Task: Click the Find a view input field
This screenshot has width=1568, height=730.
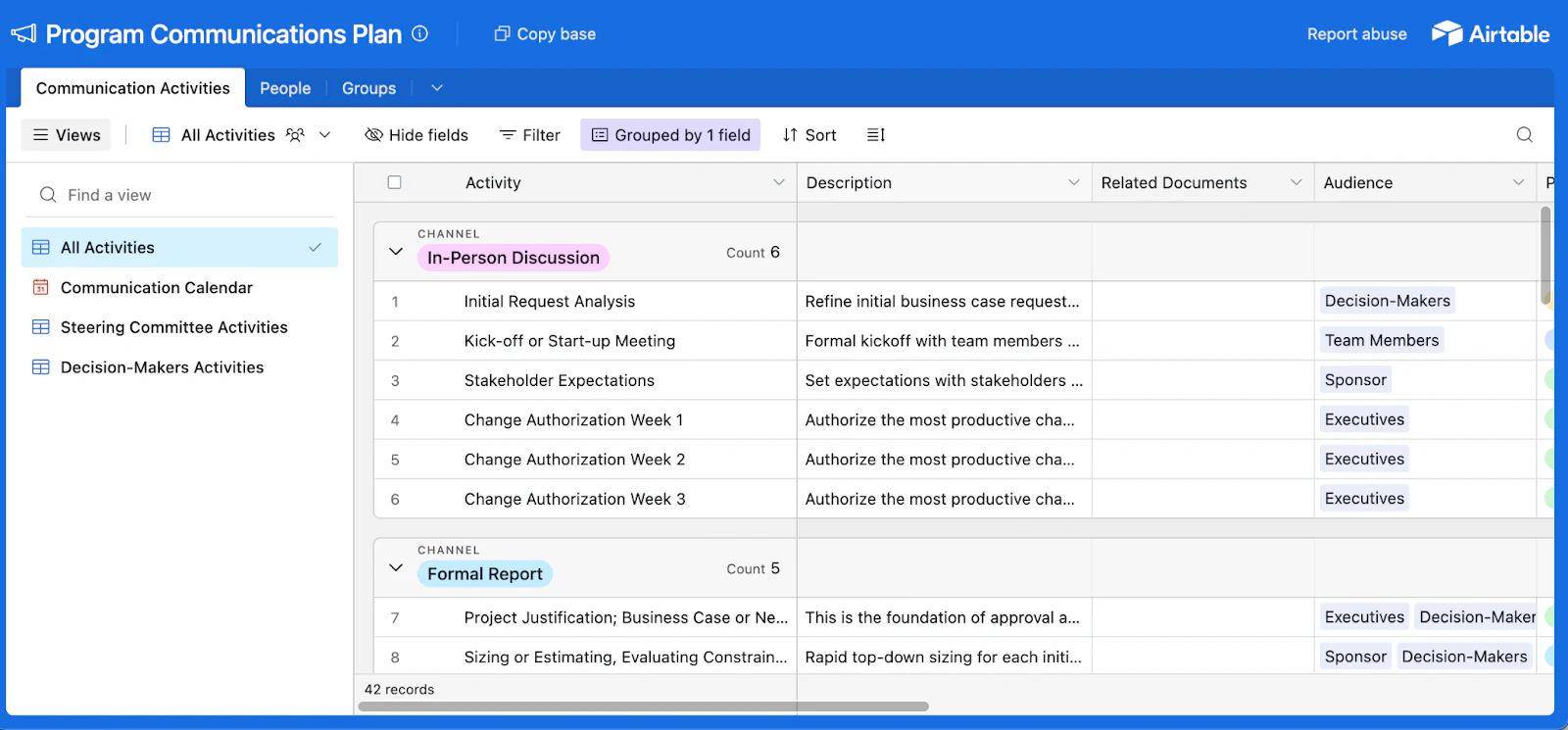Action: click(x=179, y=195)
